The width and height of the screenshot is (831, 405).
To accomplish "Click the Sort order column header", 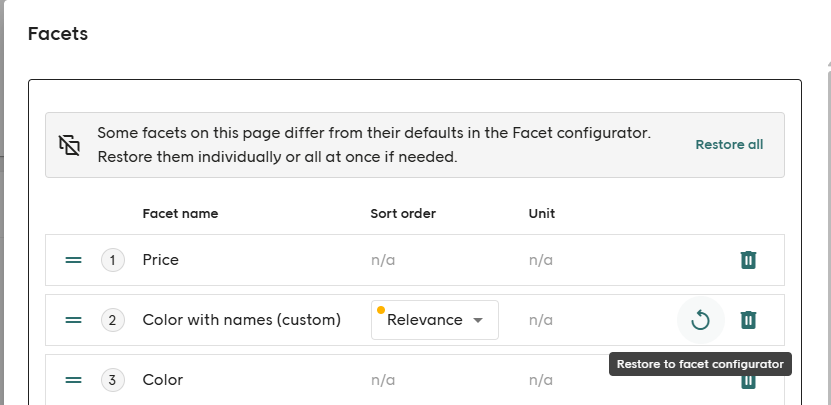I will click(x=403, y=213).
